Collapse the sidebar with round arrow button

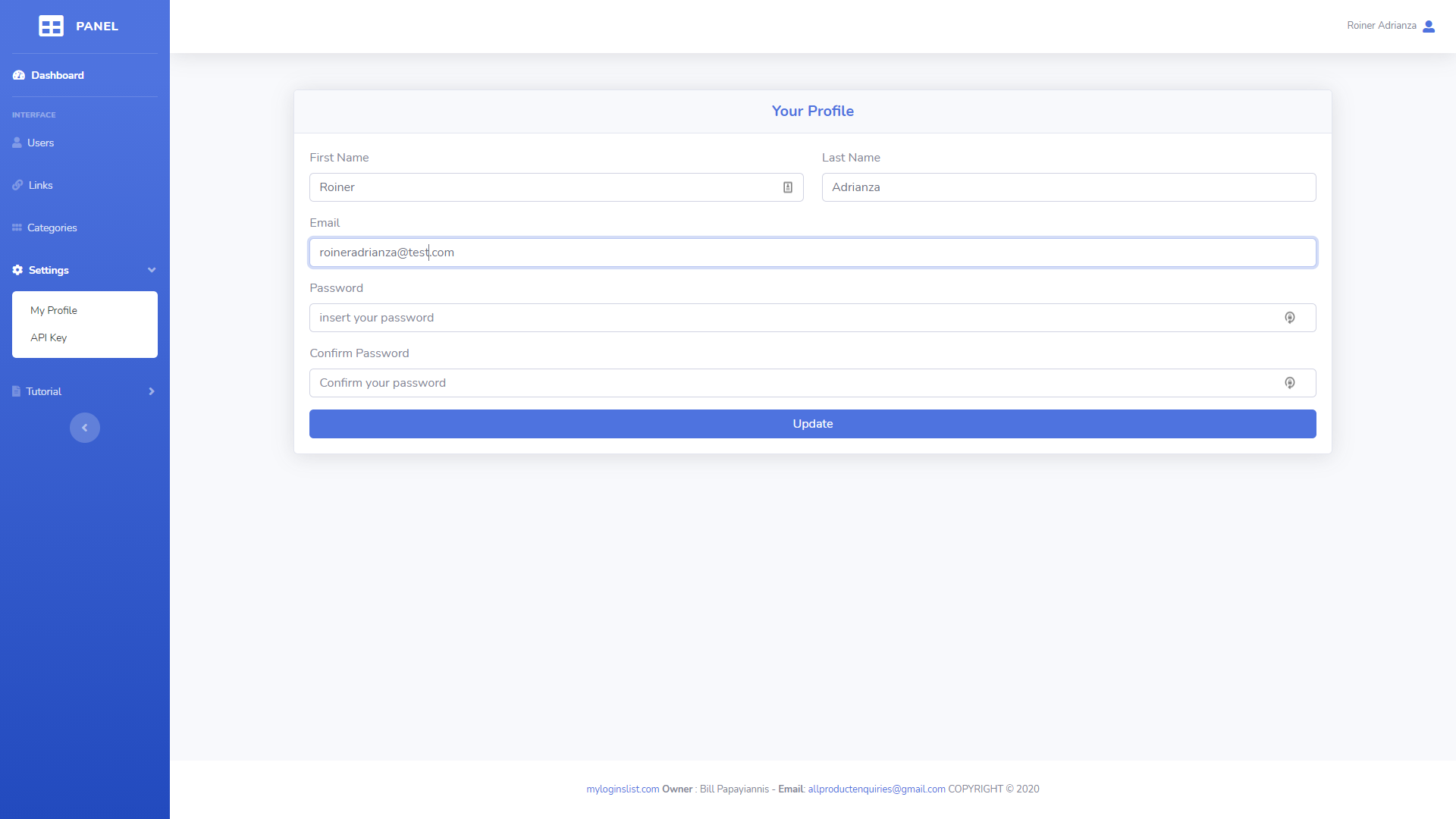point(85,428)
